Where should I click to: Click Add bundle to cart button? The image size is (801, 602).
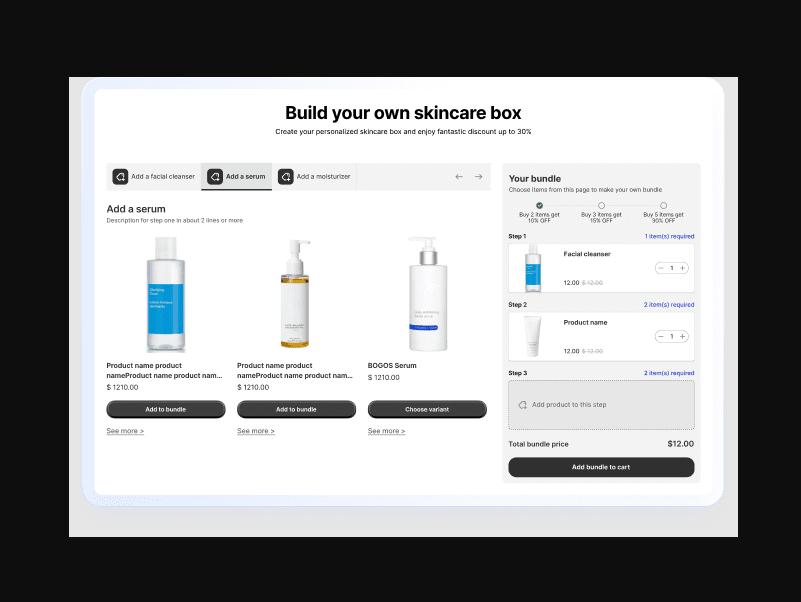tap(601, 467)
